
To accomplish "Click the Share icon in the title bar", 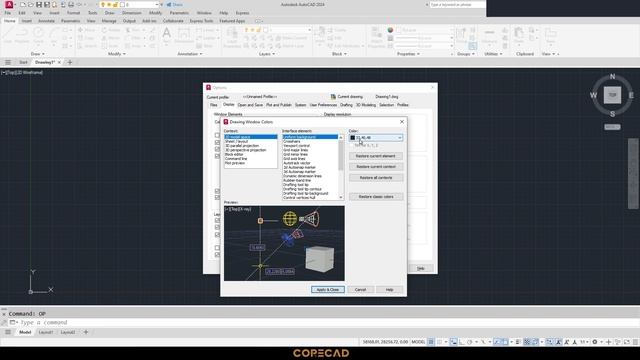I will point(175,4).
